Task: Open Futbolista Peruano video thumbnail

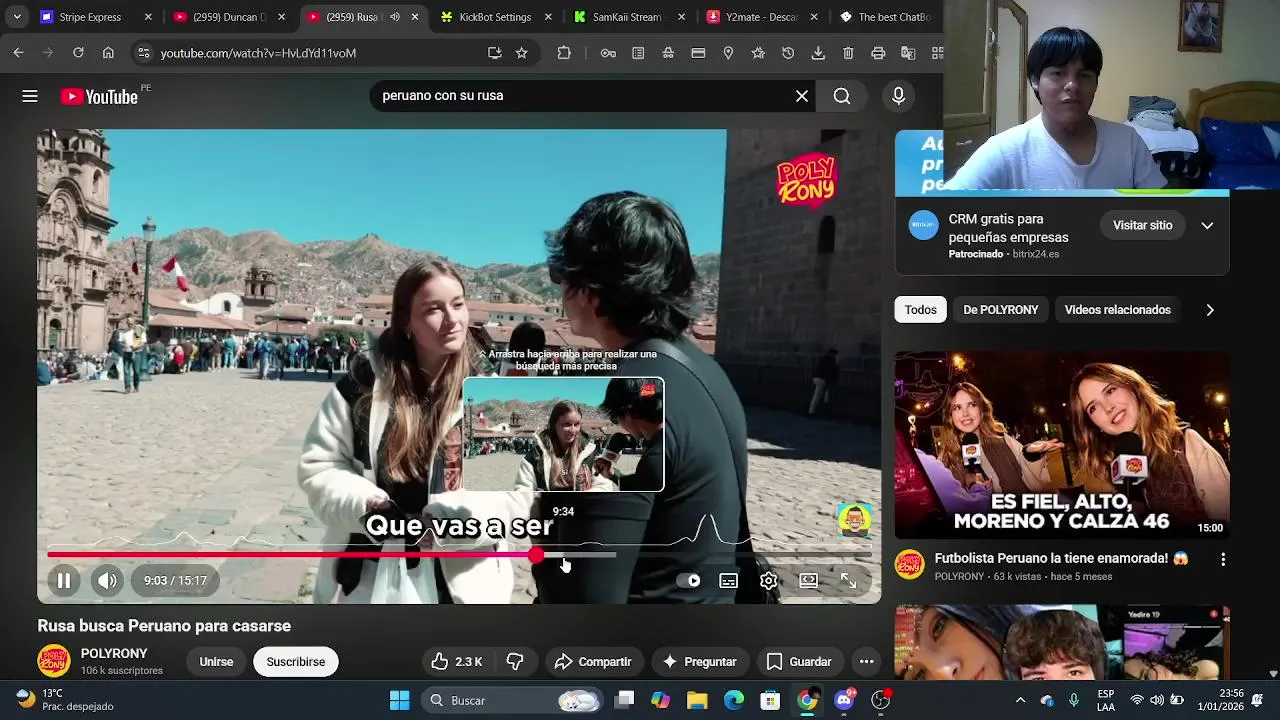Action: (x=1062, y=445)
